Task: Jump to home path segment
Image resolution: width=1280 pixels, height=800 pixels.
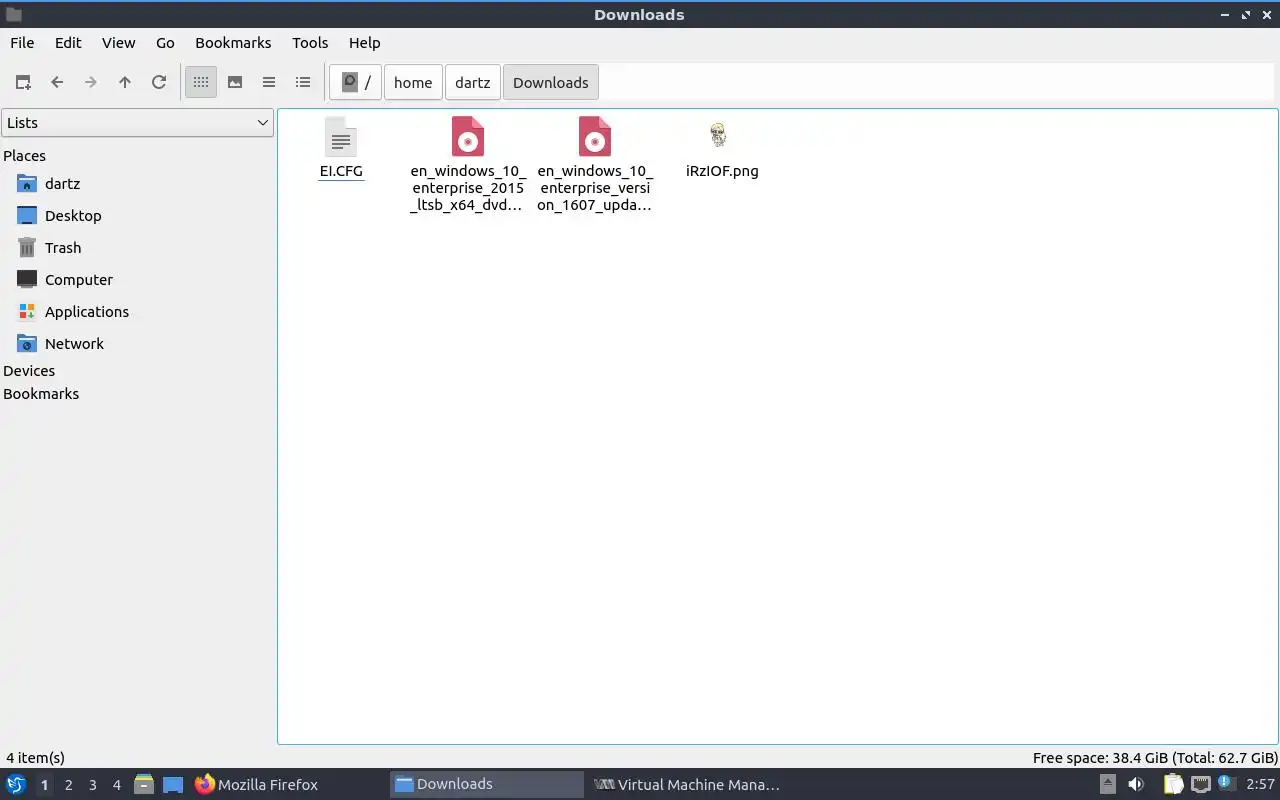Action: tap(413, 82)
